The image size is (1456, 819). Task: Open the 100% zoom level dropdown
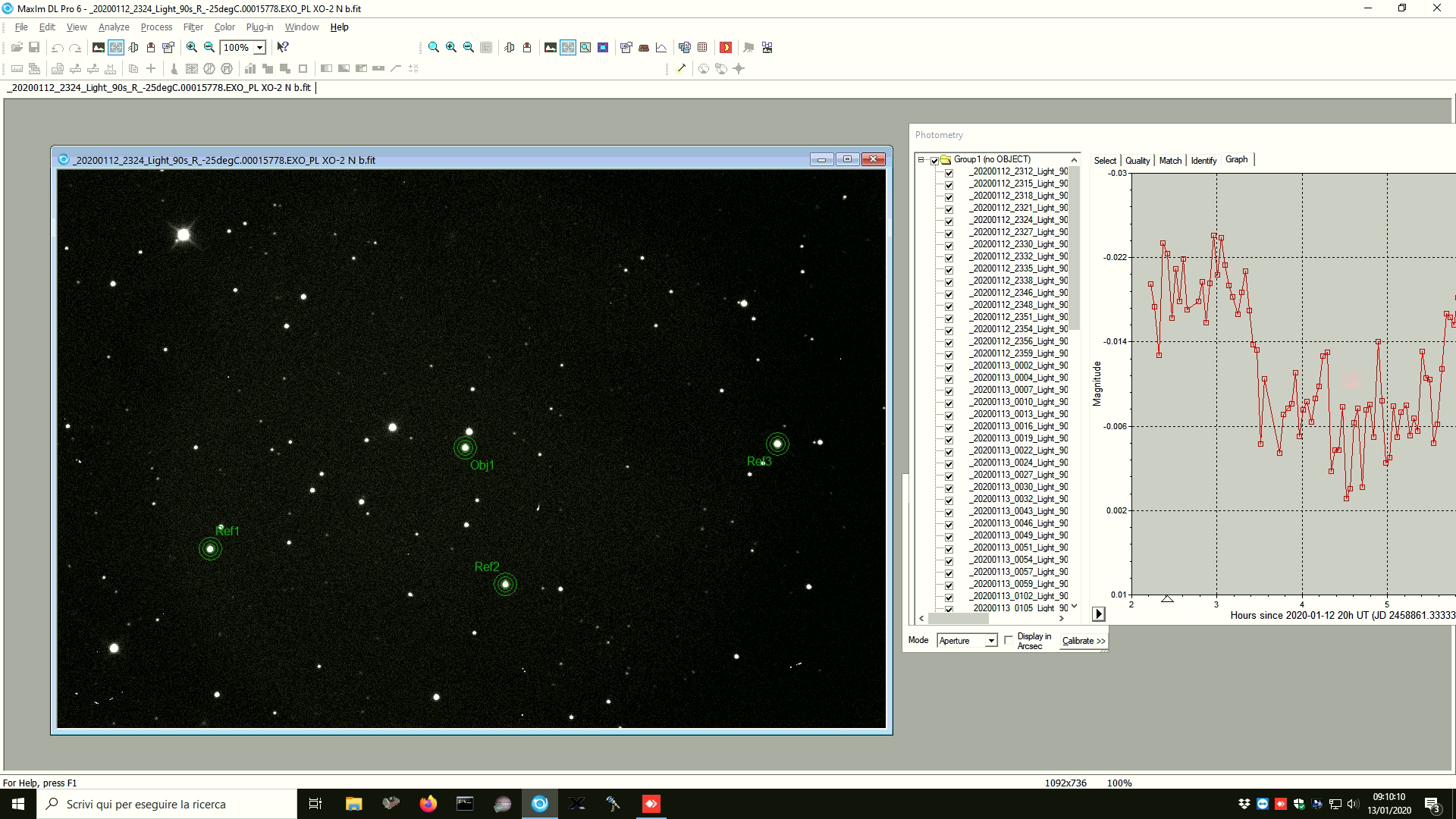point(259,47)
